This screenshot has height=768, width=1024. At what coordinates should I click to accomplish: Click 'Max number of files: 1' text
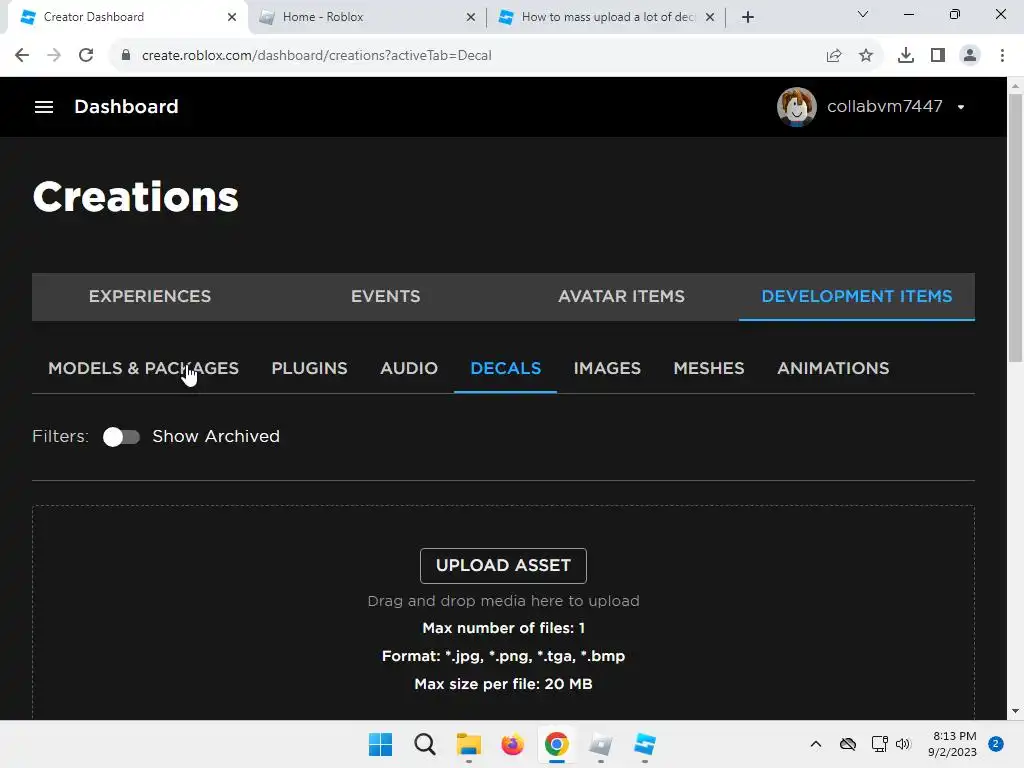[x=504, y=628]
